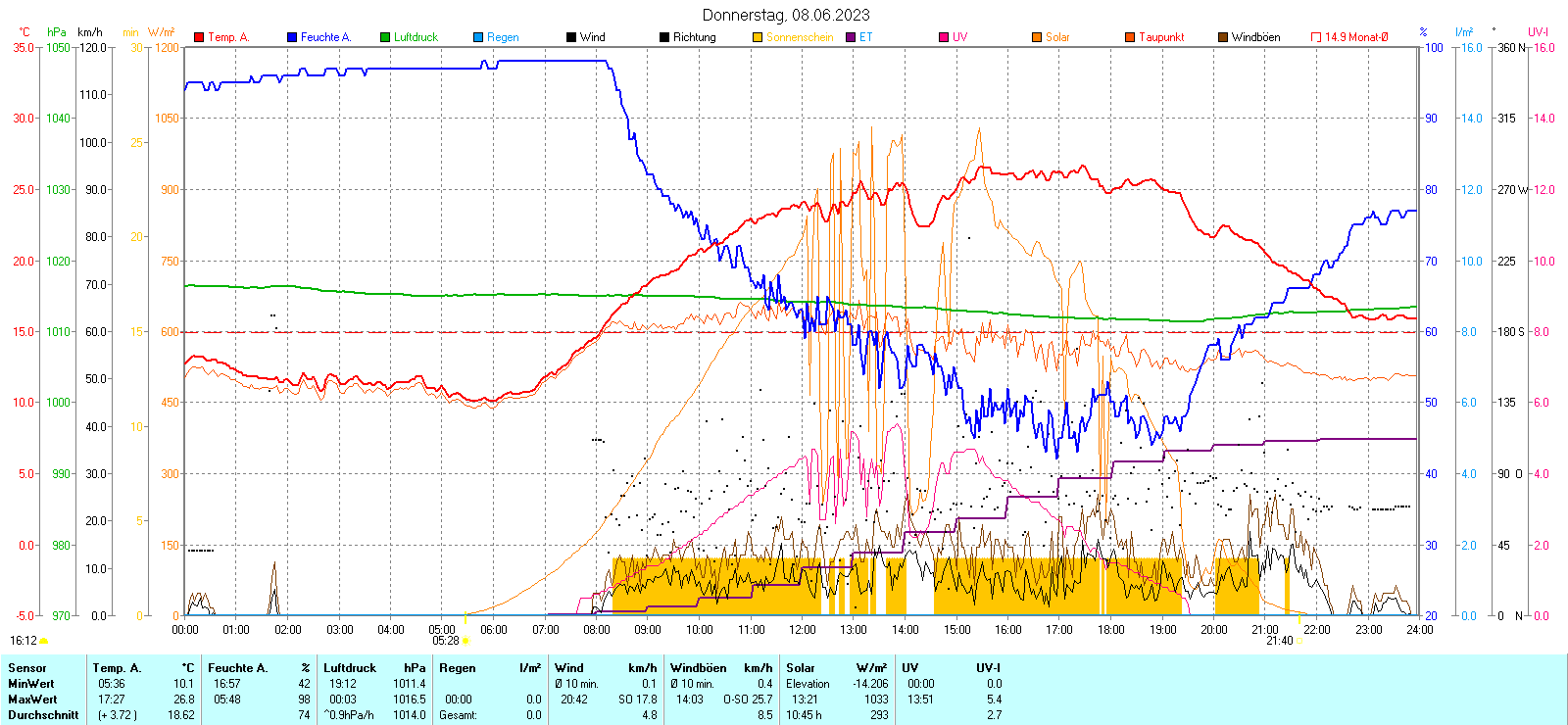This screenshot has width=1568, height=725.
Task: Click the red Temp. A. legend square
Action: (x=199, y=37)
